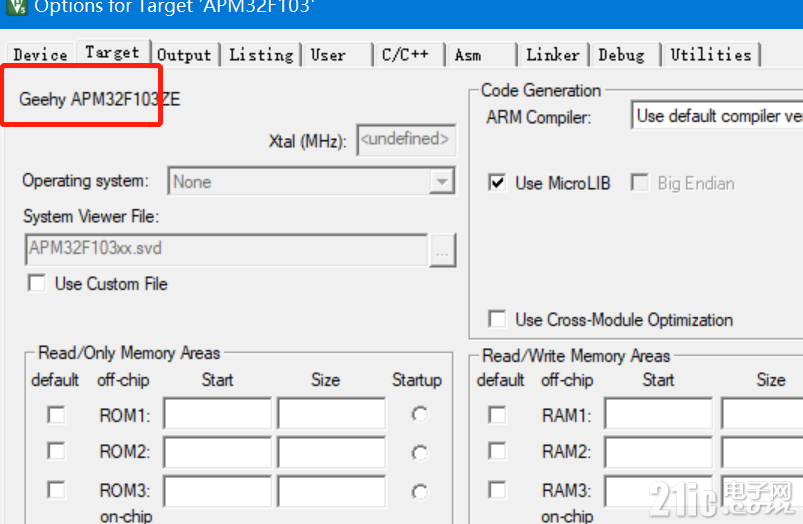The width and height of the screenshot is (803, 524).
Task: Switch to the Asm tab
Action: 481,54
